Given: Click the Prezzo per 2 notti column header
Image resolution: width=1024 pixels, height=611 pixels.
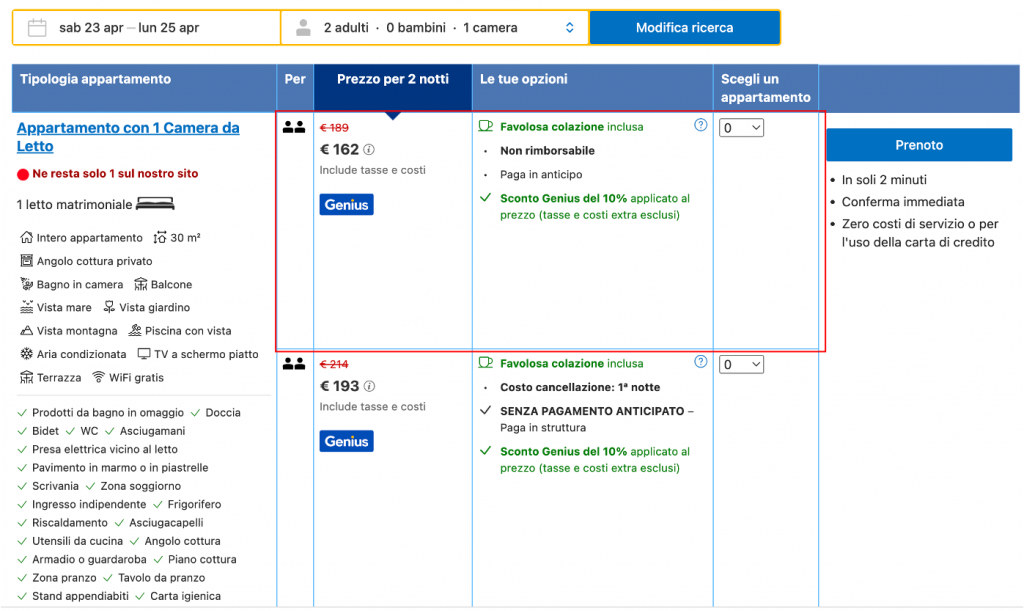Looking at the screenshot, I should tap(392, 80).
